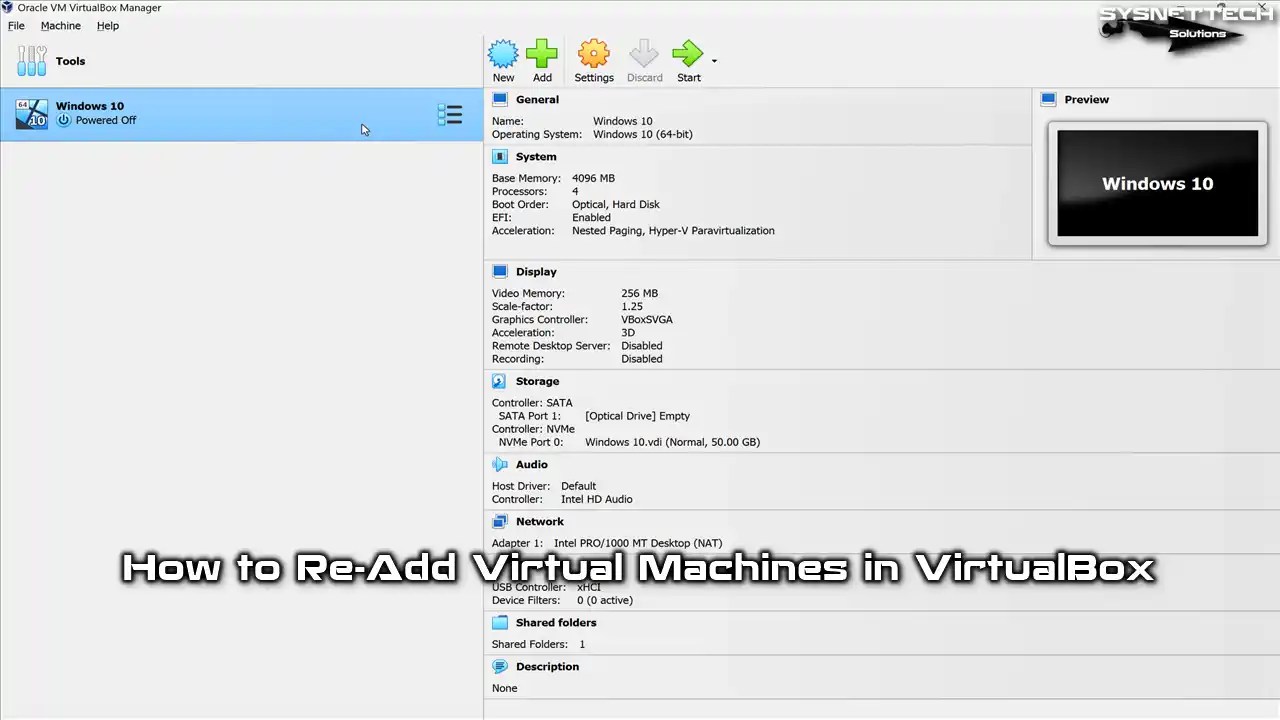Viewport: 1280px width, 720px height.
Task: Click the Network section icon
Action: [499, 521]
